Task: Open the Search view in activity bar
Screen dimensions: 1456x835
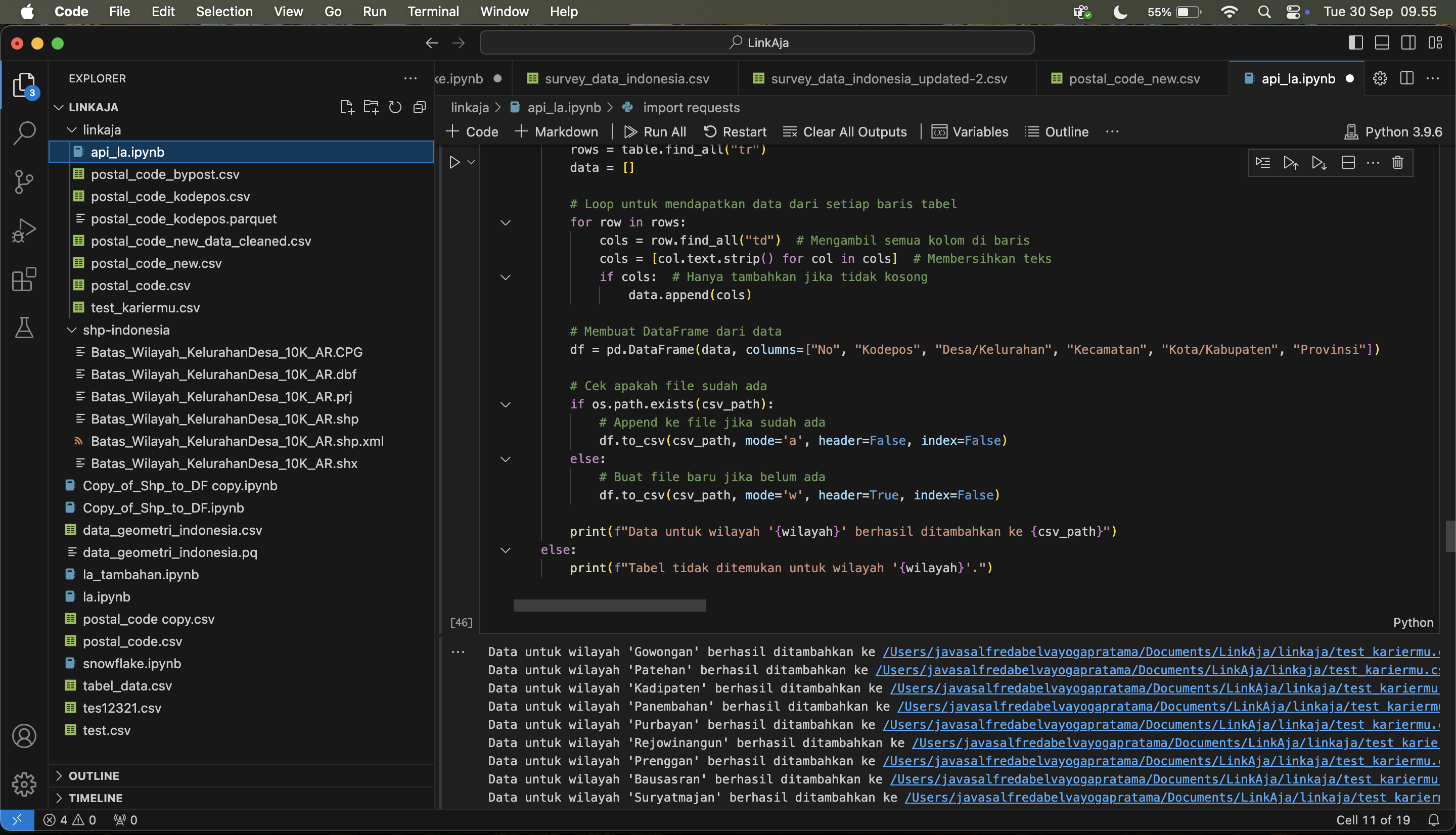Action: pyautogui.click(x=24, y=133)
